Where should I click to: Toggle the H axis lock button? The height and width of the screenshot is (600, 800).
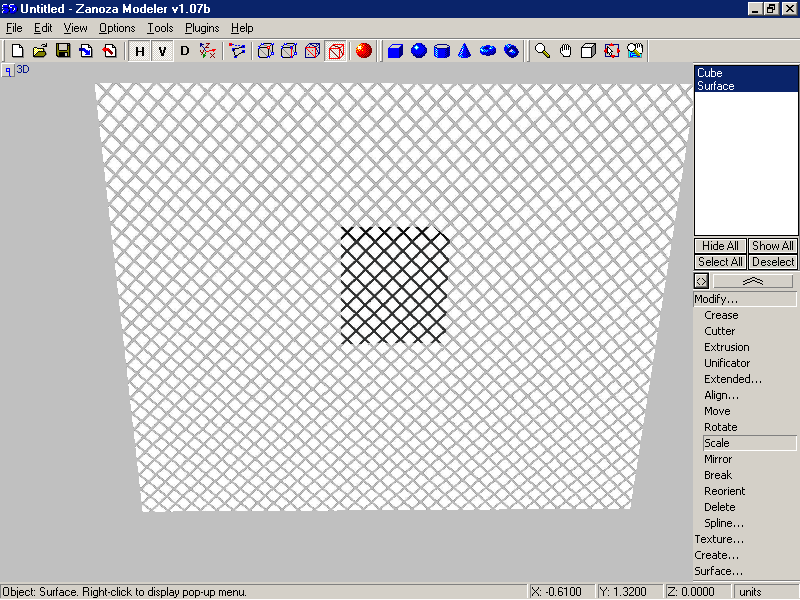click(139, 51)
